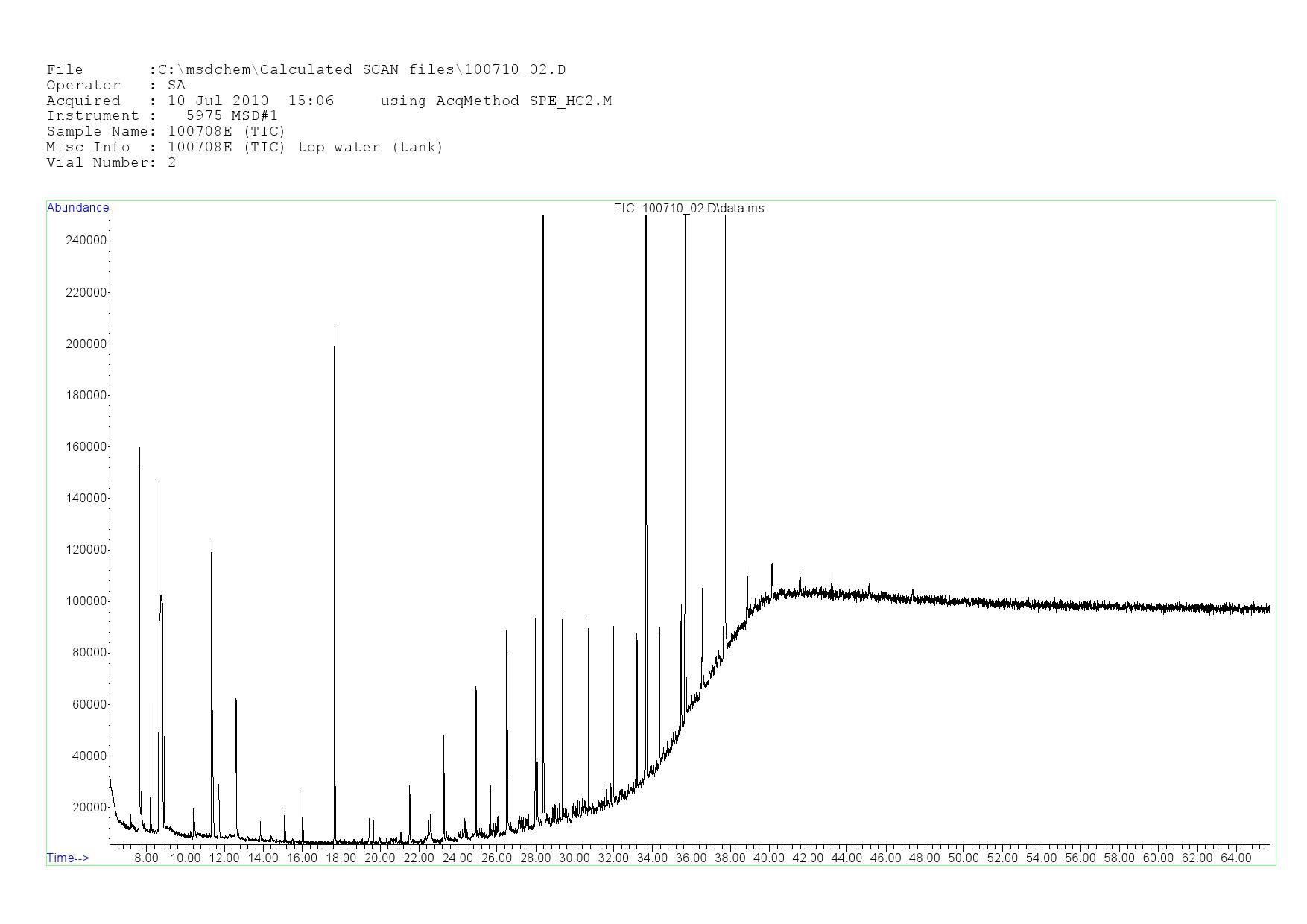Viewport: 1307px width, 924px height.
Task: Click the Misc Info top water (tank) text
Action: (x=370, y=148)
